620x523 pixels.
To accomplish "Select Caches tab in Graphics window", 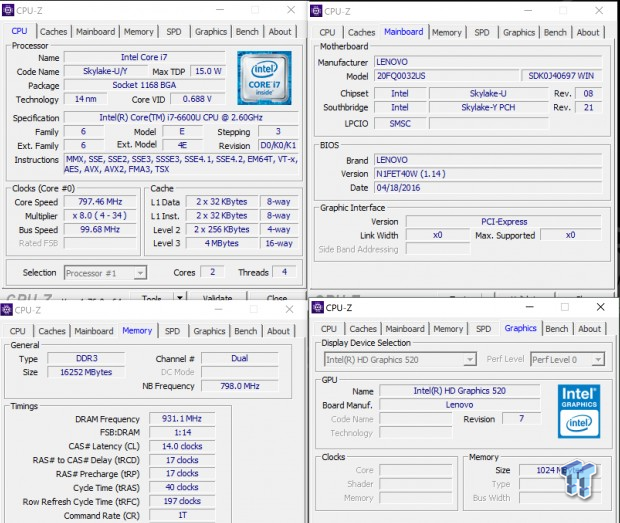I will point(363,329).
